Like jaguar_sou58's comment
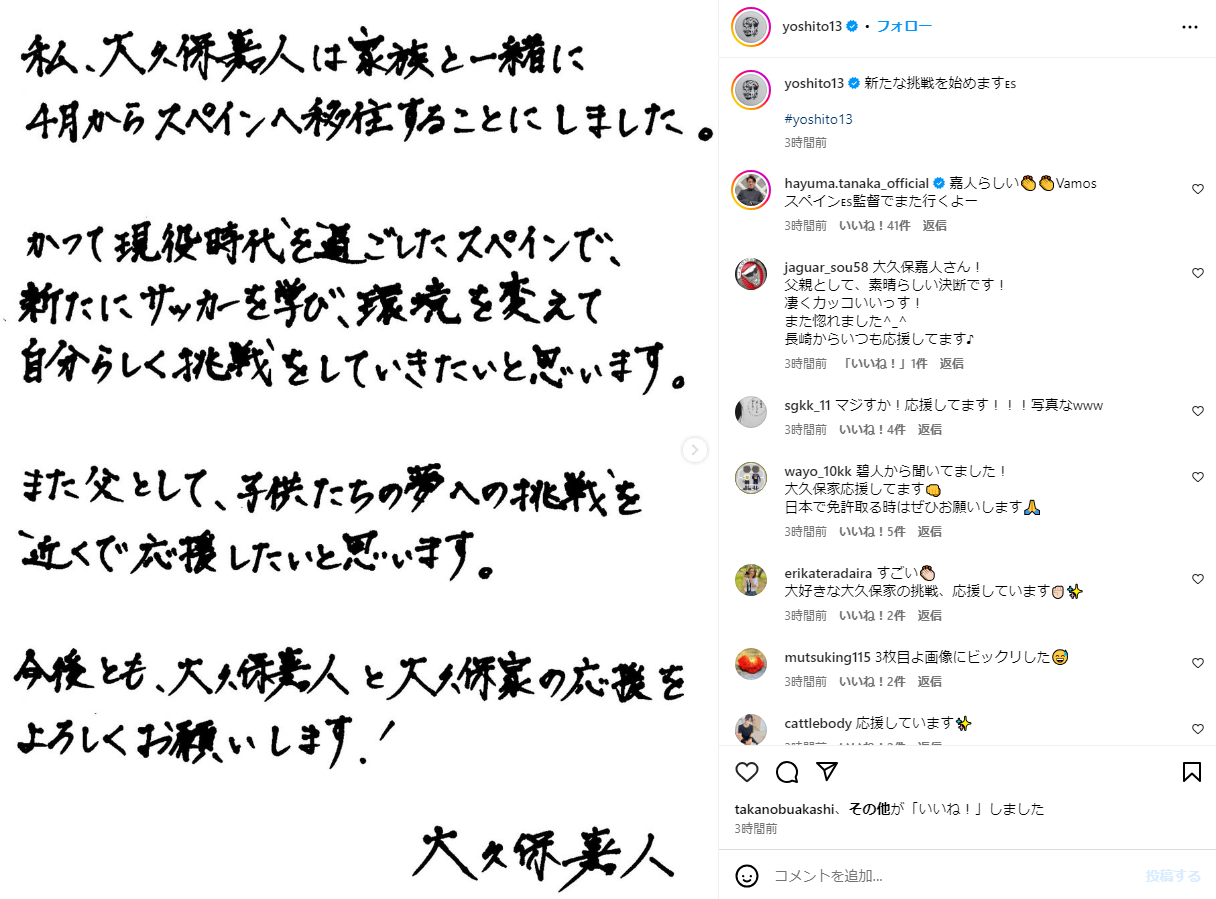 tap(1197, 273)
